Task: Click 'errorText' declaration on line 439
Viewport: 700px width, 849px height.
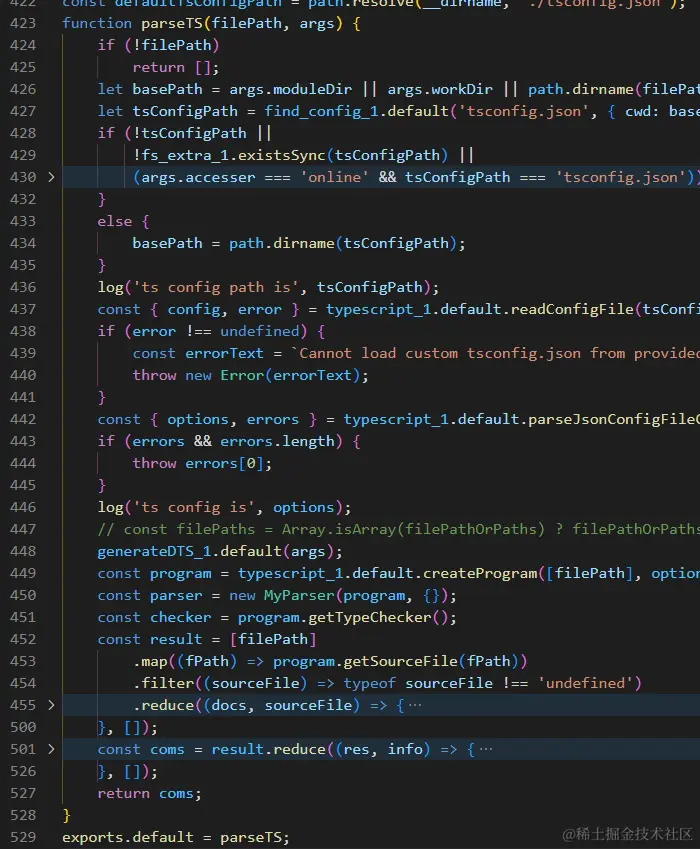Action: pos(224,354)
